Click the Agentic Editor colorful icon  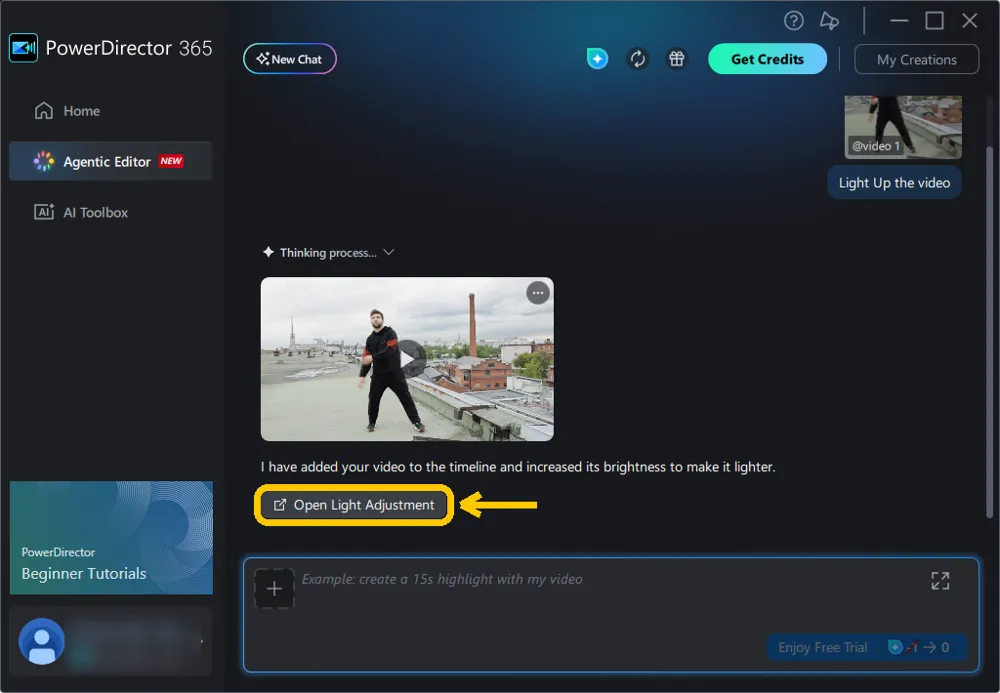[44, 161]
